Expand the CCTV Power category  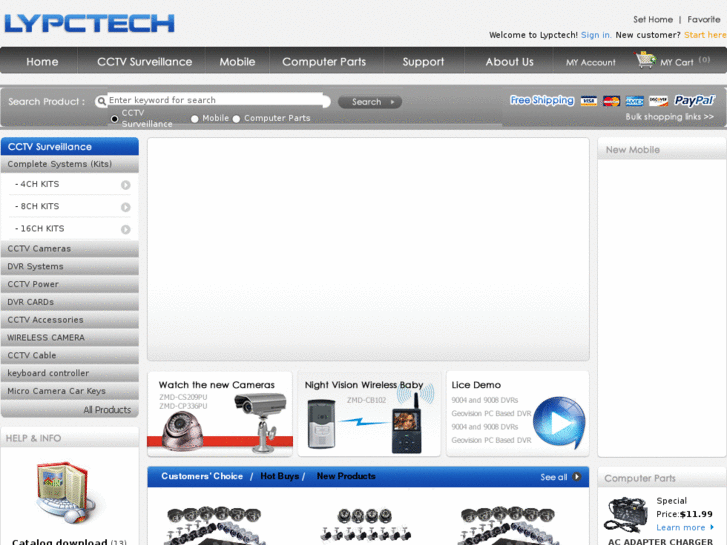(70, 284)
